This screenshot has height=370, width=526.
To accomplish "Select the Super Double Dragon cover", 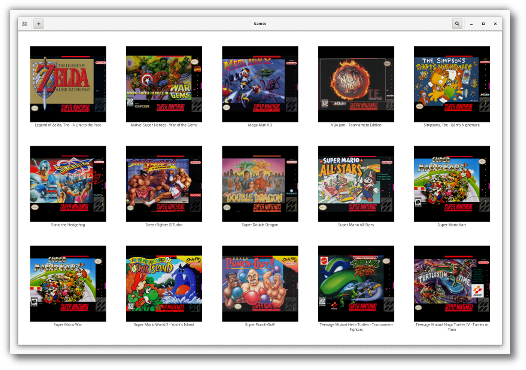I will click(x=260, y=184).
